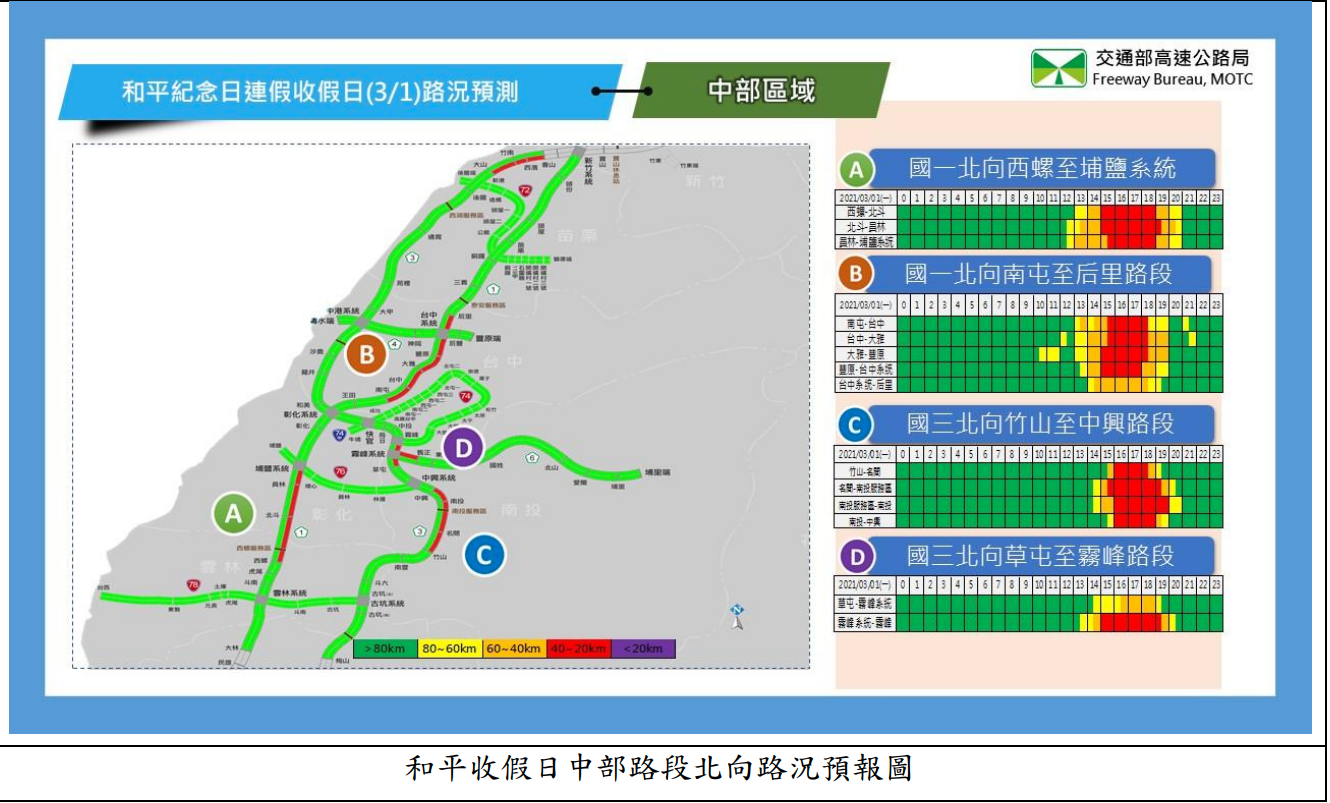Click the D circle beside 國三北向草屯至霧峰路段 header
The image size is (1330, 803).
[x=856, y=556]
